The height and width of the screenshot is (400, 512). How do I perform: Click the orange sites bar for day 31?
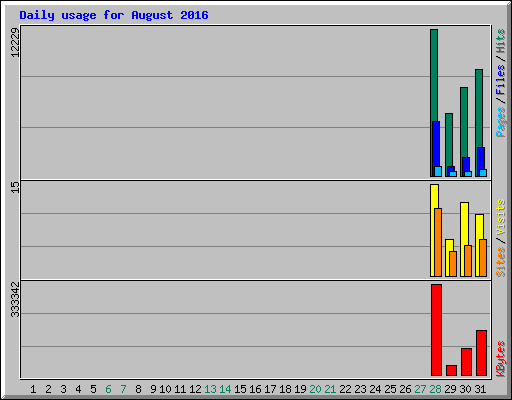[x=483, y=258]
